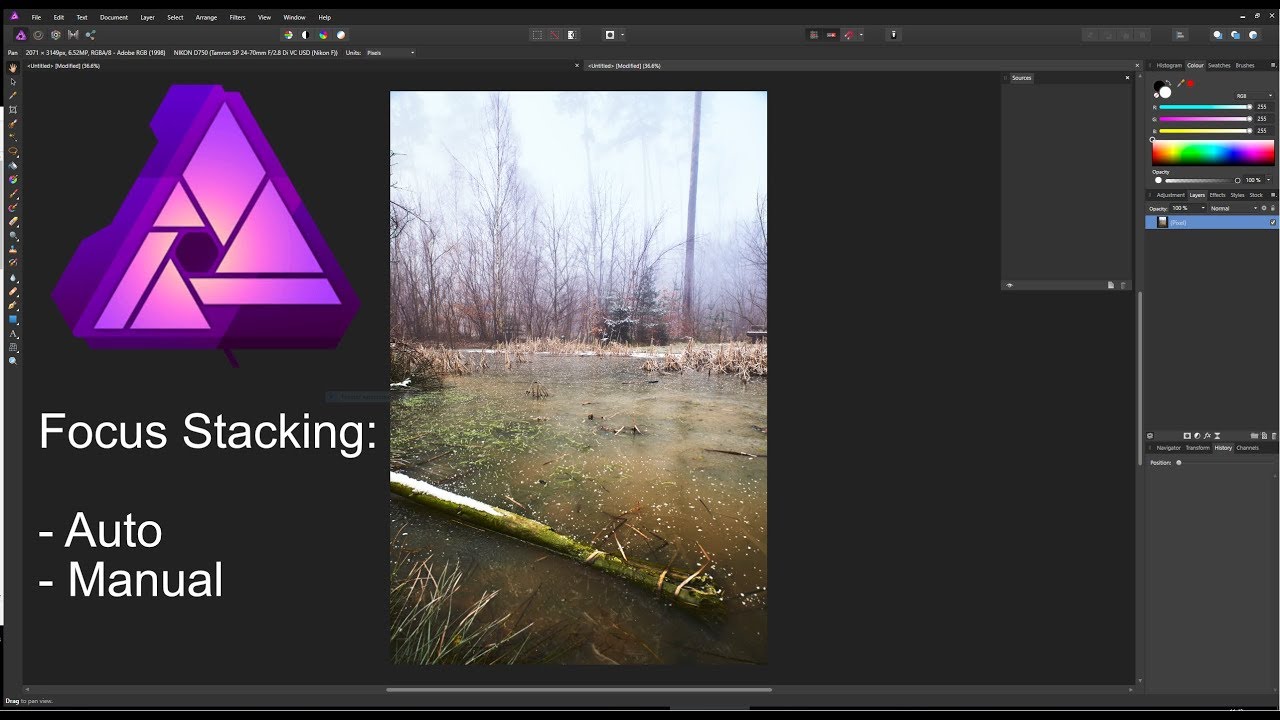Expand the layer Opacity 100% dropdown
1280x720 pixels.
click(x=1203, y=208)
